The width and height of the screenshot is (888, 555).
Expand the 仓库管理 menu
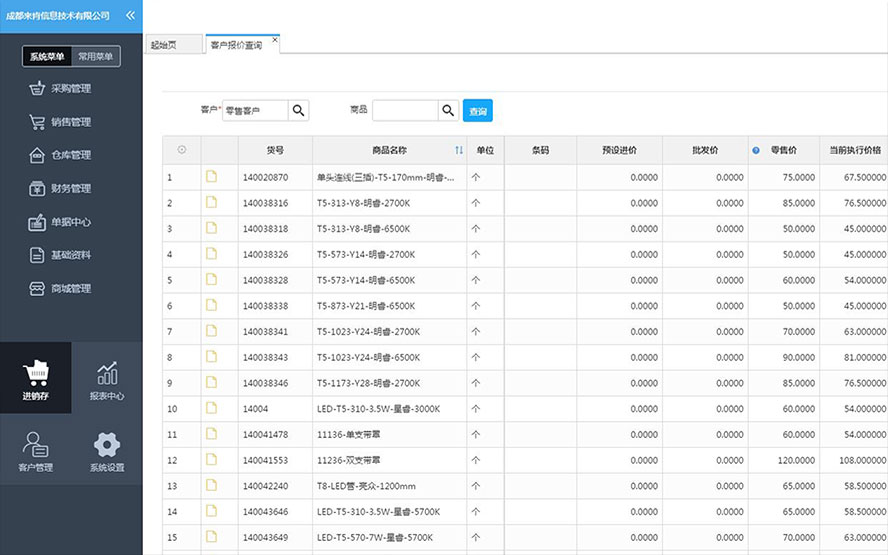tap(70, 155)
